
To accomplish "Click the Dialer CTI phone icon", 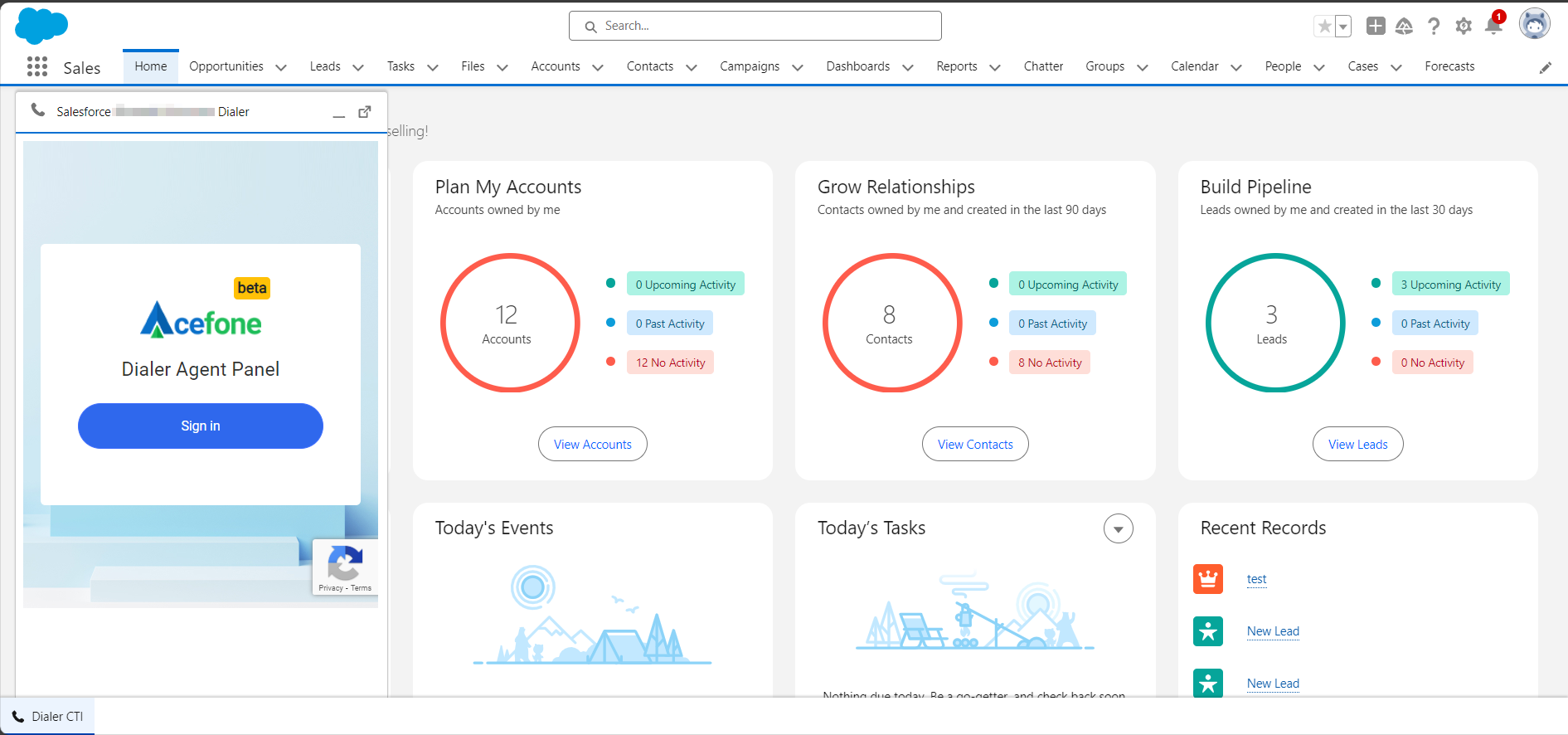I will click(18, 717).
